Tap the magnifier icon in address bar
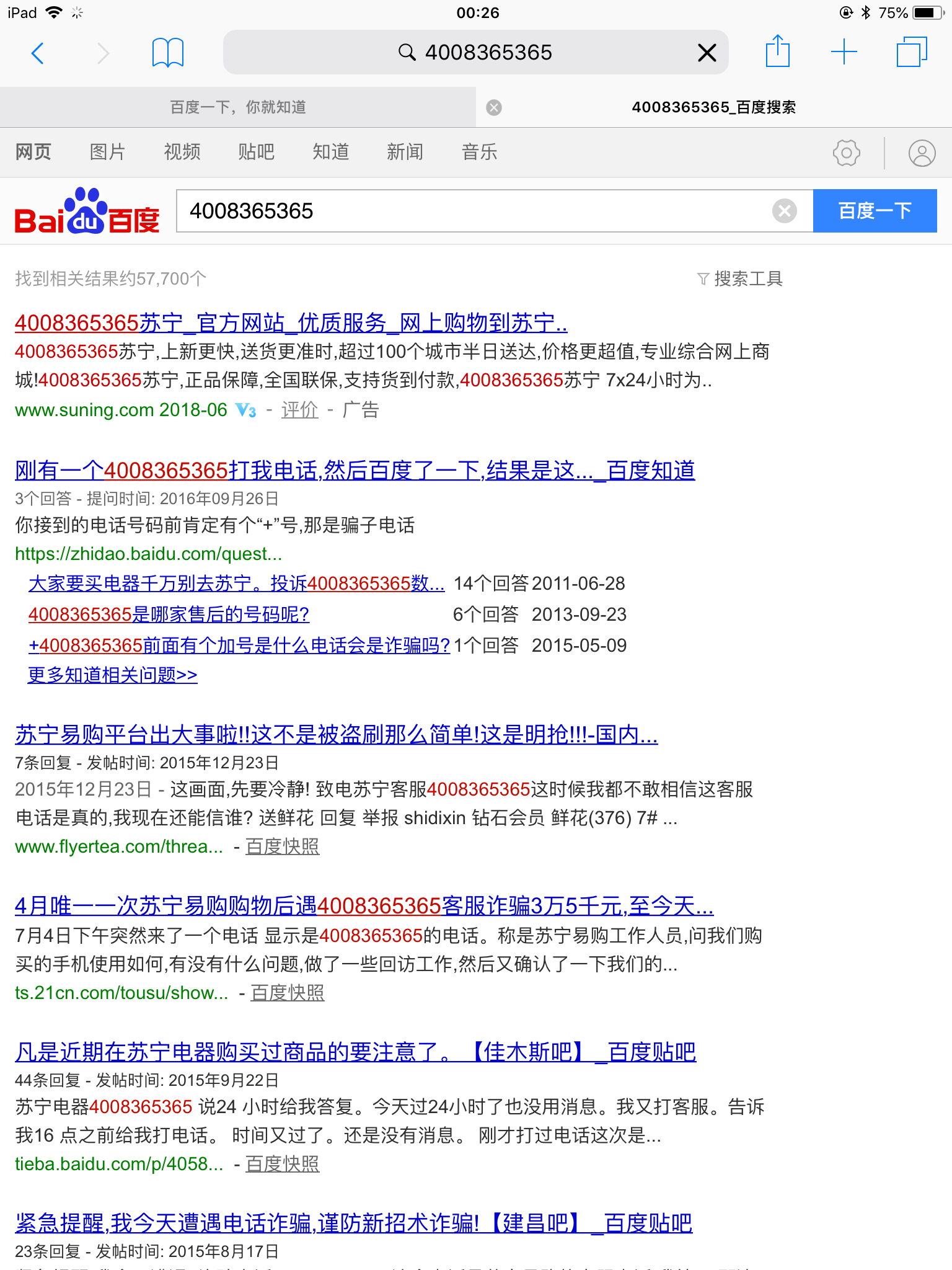This screenshot has height=1270, width=952. point(407,53)
